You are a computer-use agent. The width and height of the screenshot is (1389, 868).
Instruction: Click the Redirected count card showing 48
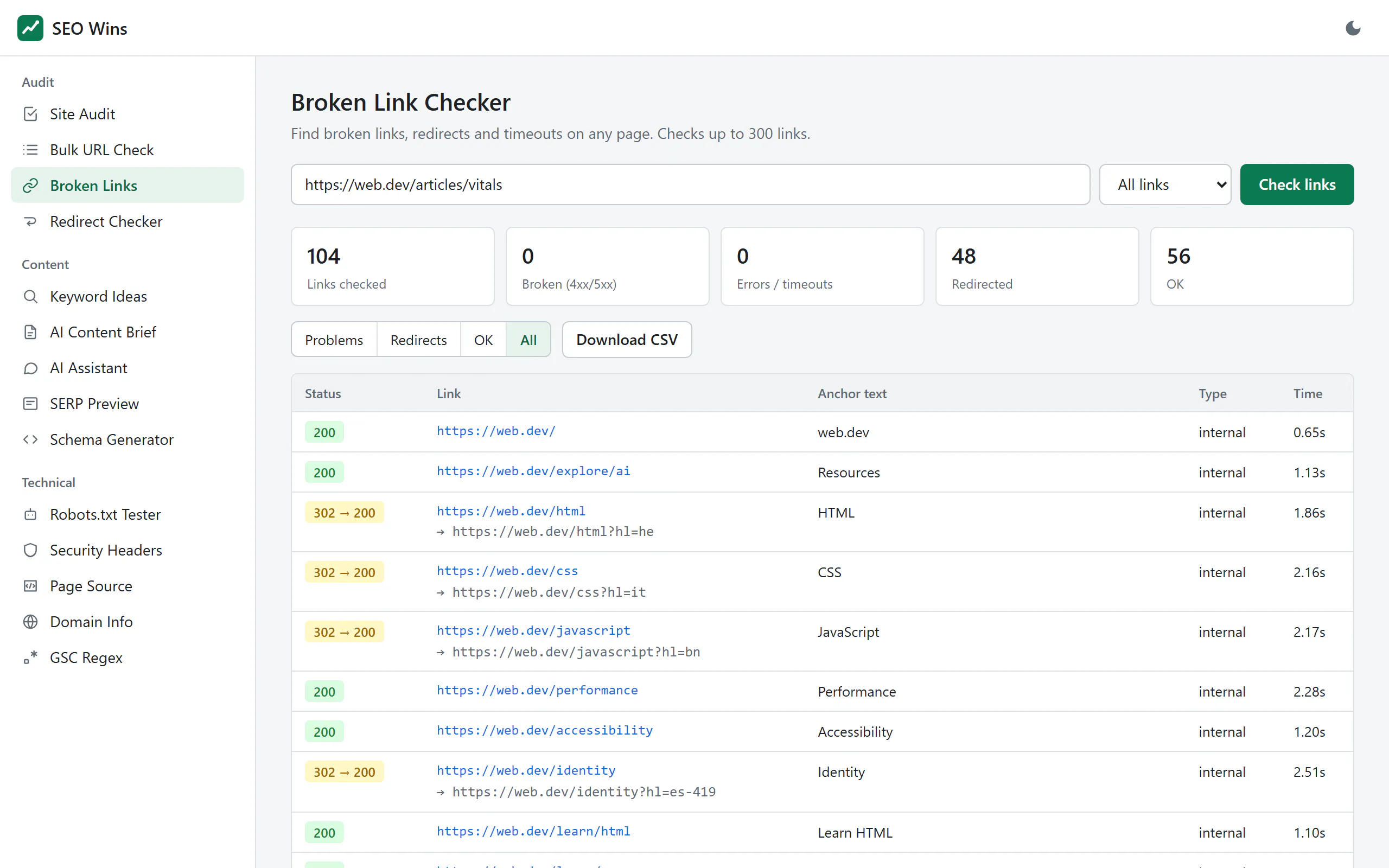[1036, 266]
